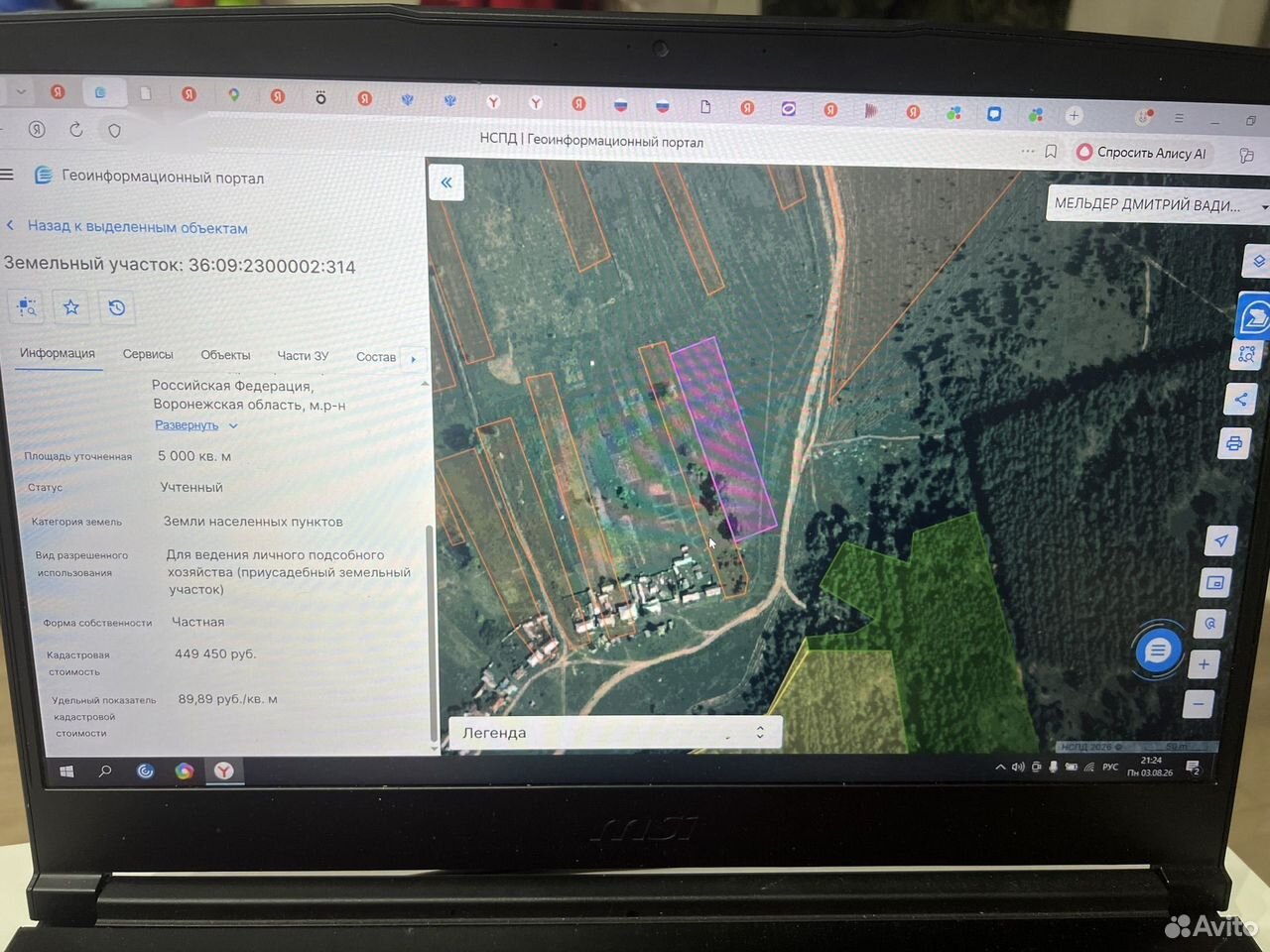The image size is (1270, 952).
Task: Click the Спросить Алису AI button
Action: click(1142, 153)
